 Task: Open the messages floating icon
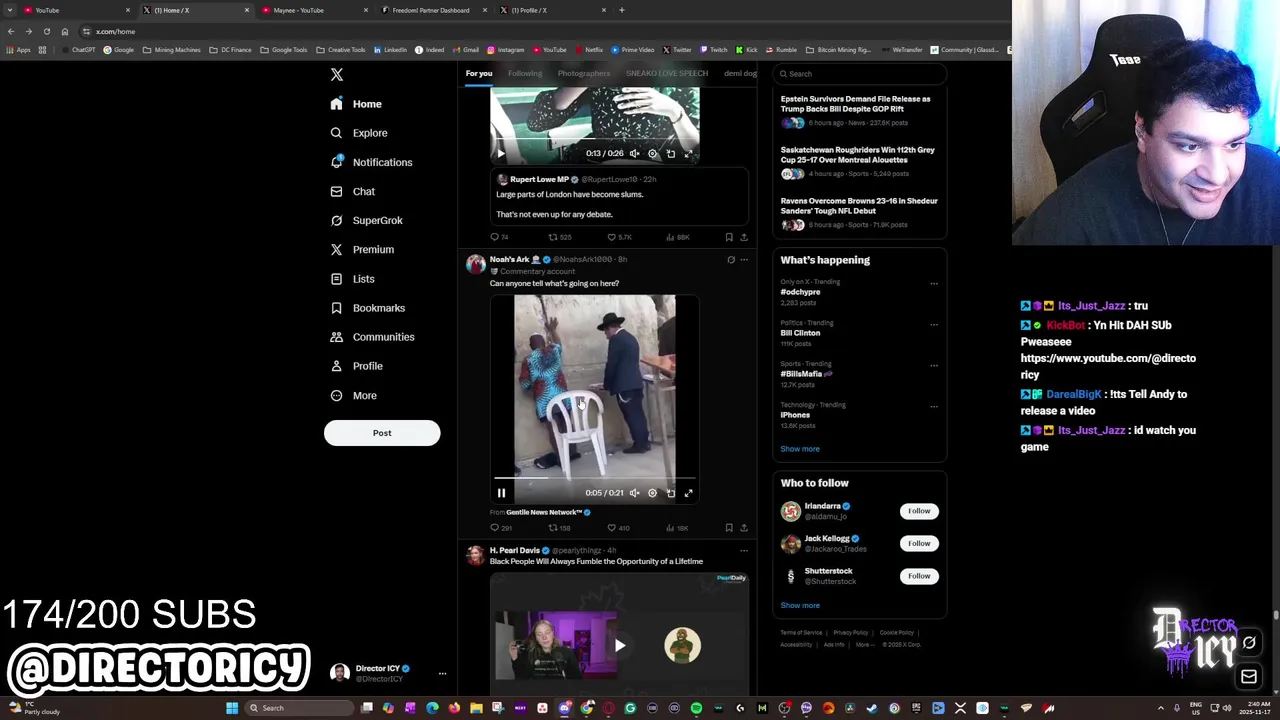point(1249,677)
